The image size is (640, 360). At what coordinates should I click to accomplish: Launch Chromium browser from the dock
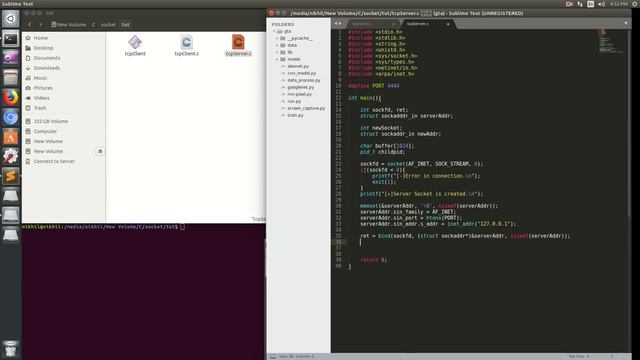11,117
